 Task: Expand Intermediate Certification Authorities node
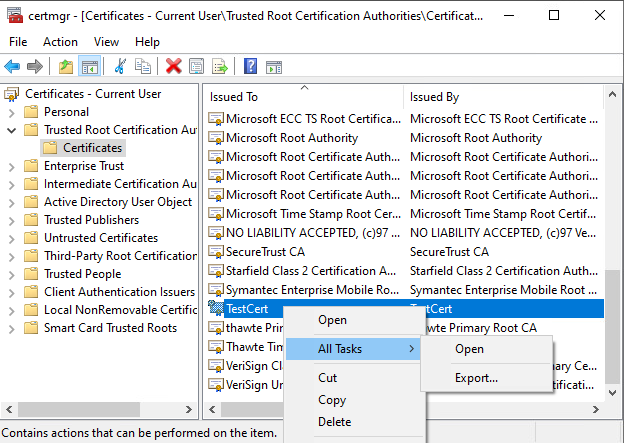coord(12,185)
